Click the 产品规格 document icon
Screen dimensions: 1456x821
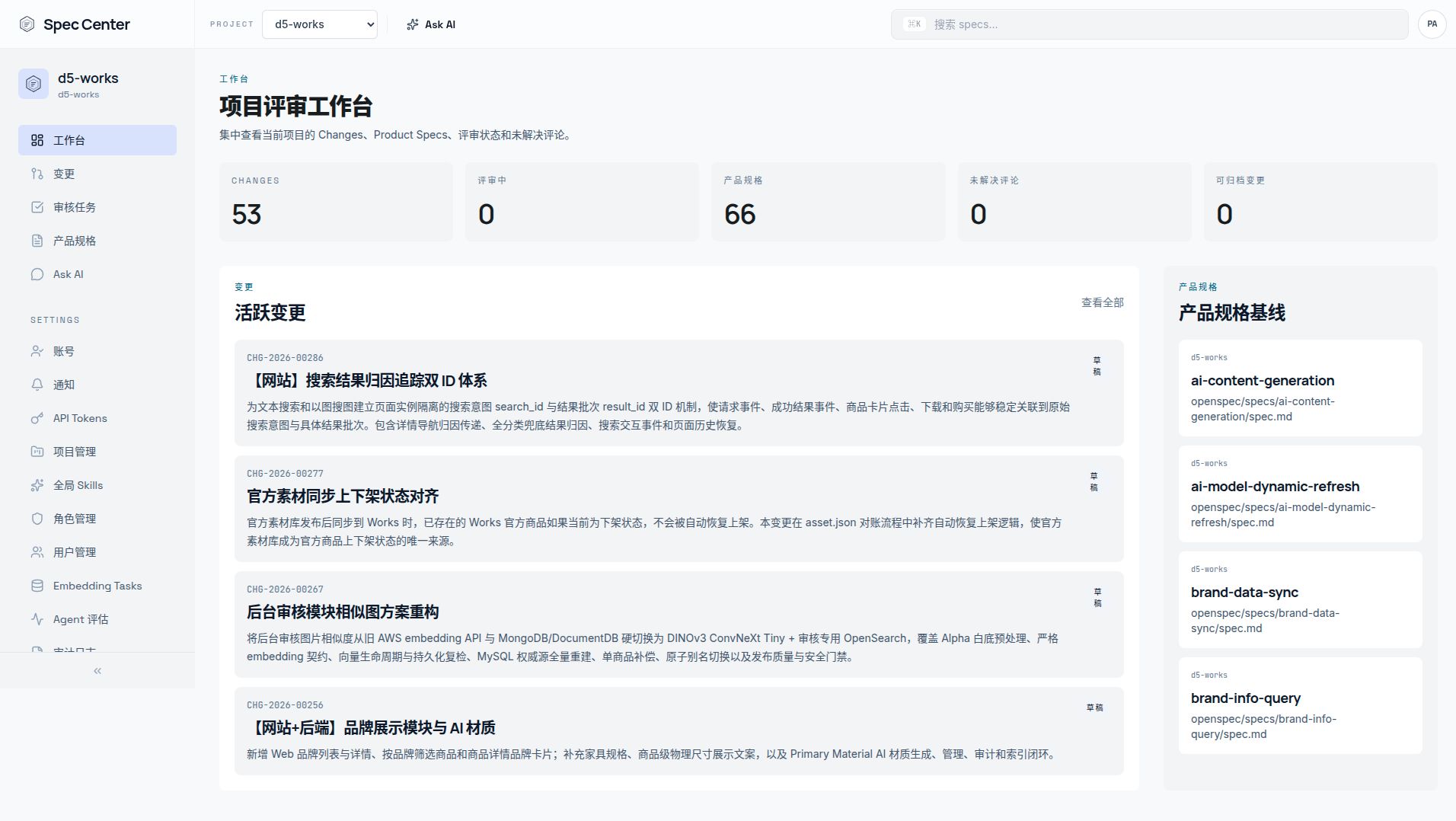(37, 241)
